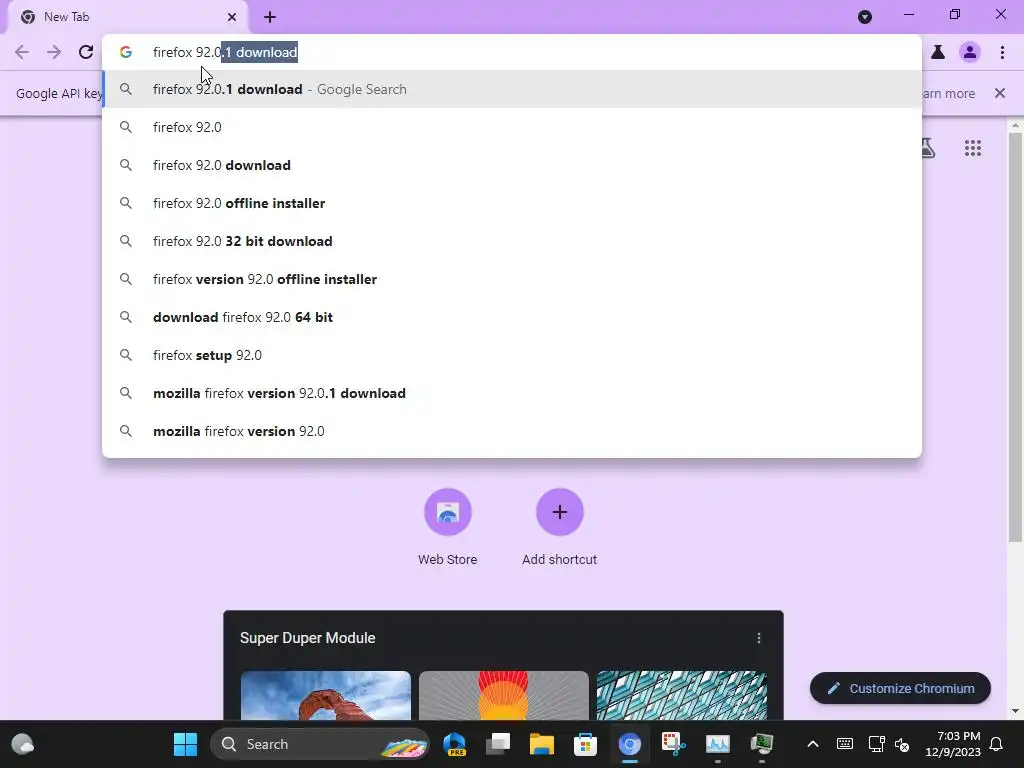Viewport: 1024px width, 768px height.
Task: Open File Explorer from taskbar
Action: point(541,744)
